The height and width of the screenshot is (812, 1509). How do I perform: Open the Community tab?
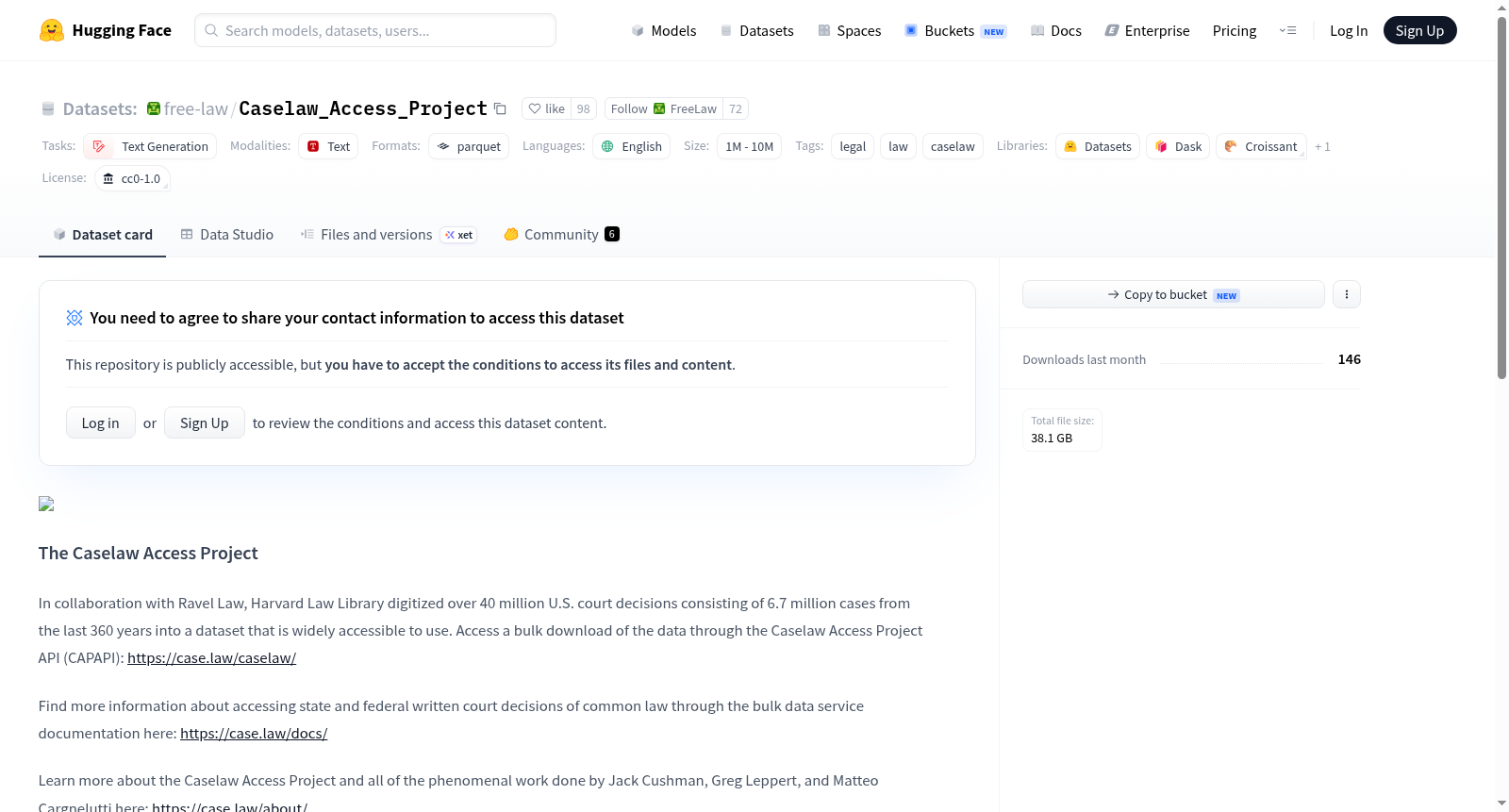(561, 234)
